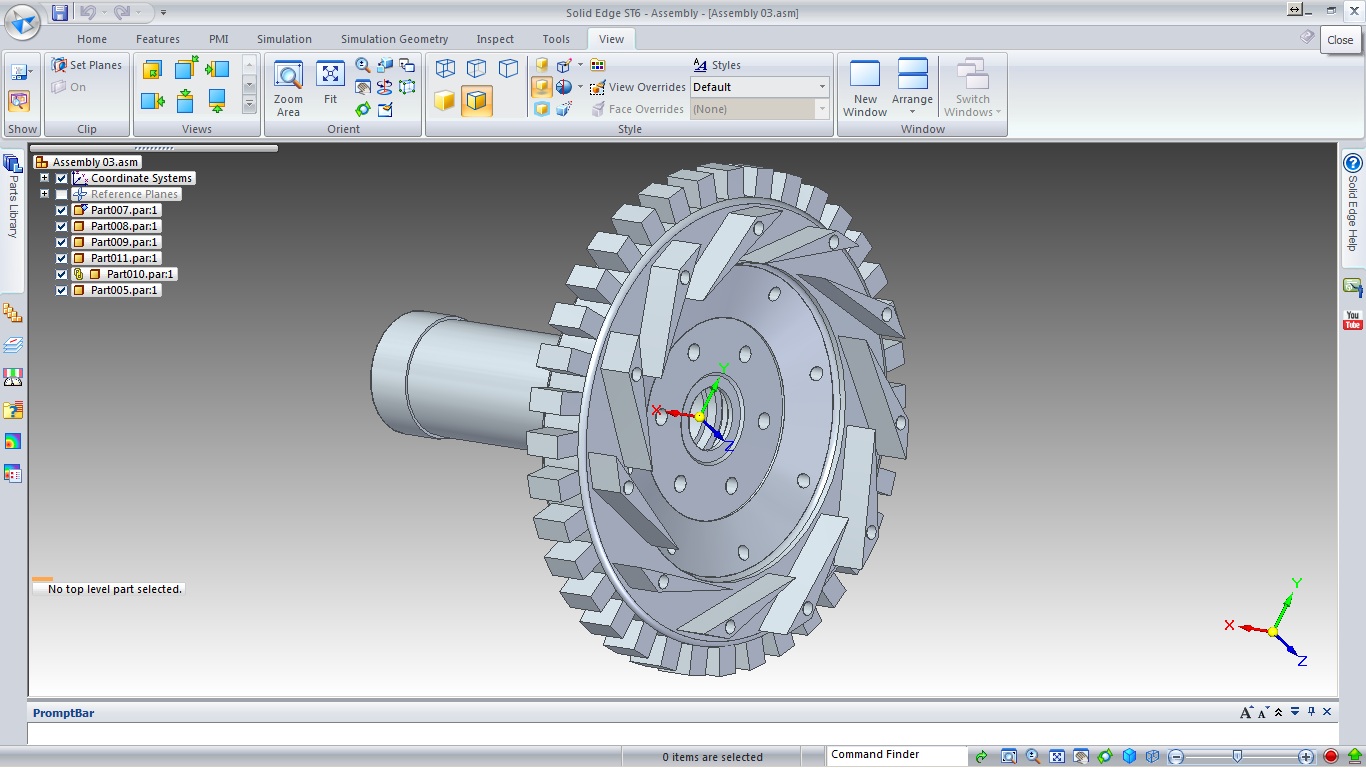Viewport: 1366px width, 768px height.
Task: Switch to the Simulation tab
Action: tap(284, 39)
